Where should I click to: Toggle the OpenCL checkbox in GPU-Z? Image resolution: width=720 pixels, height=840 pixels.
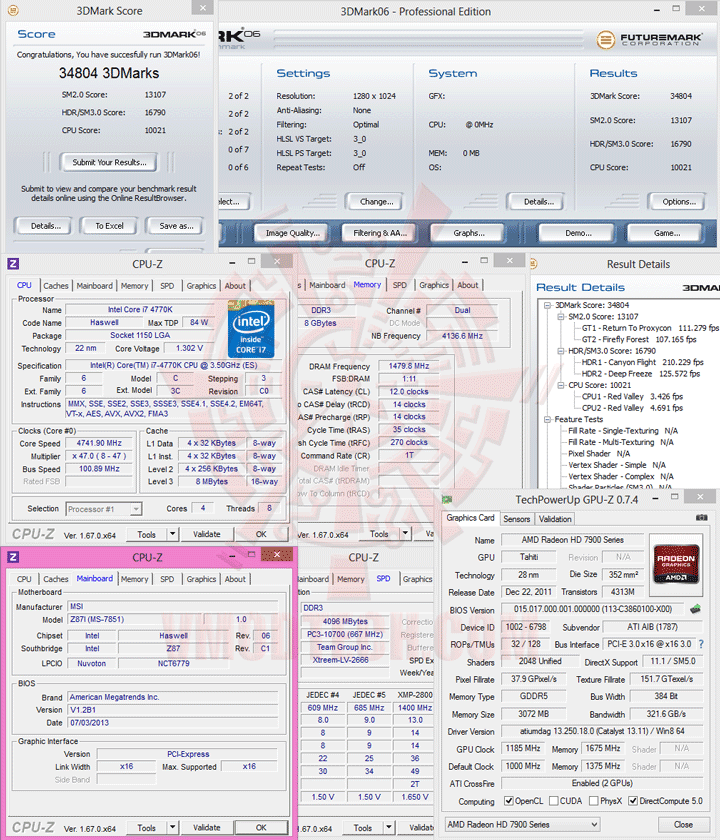tap(508, 801)
